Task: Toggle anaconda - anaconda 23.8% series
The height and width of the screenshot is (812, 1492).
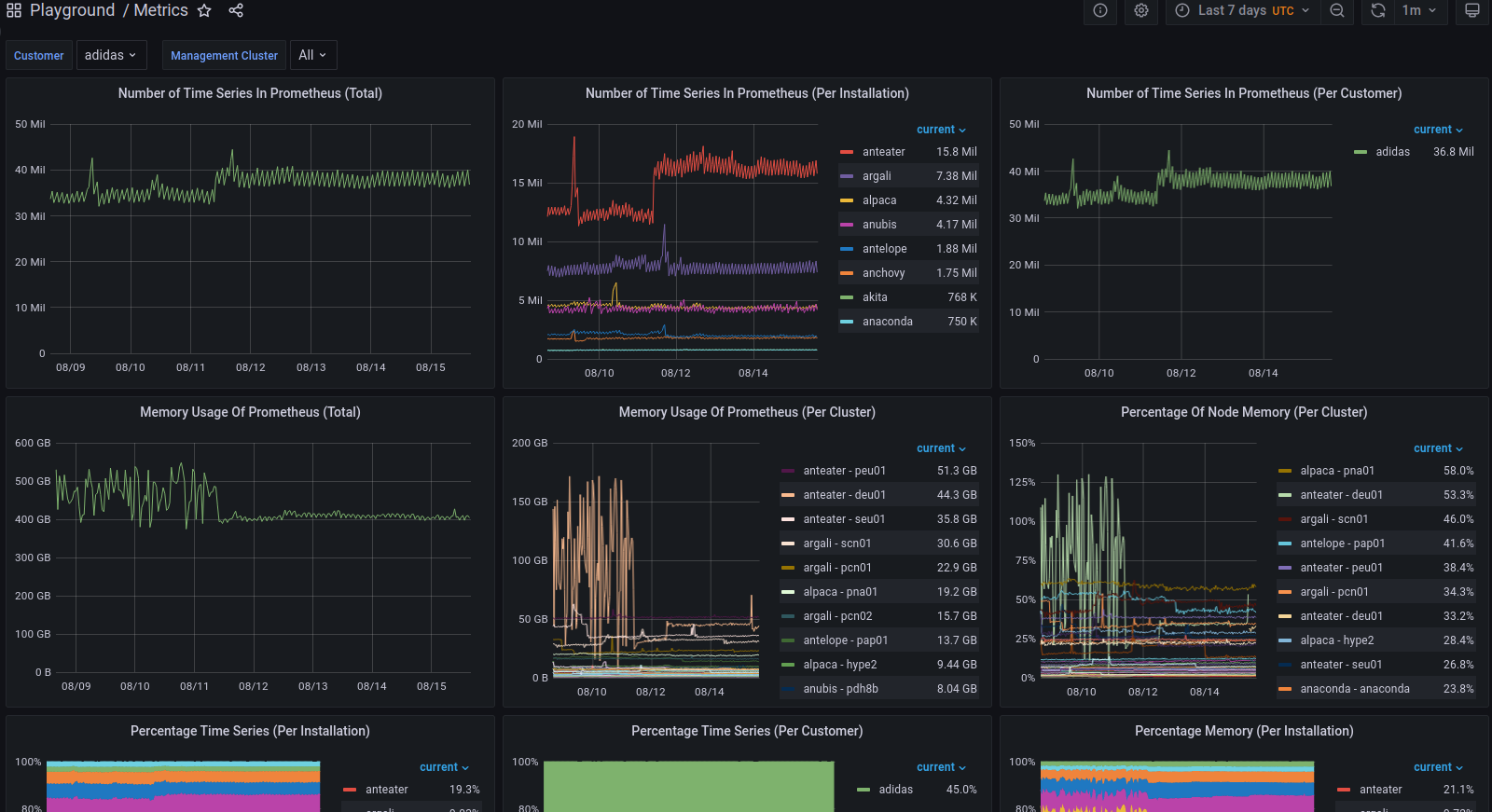Action: pos(1355,689)
